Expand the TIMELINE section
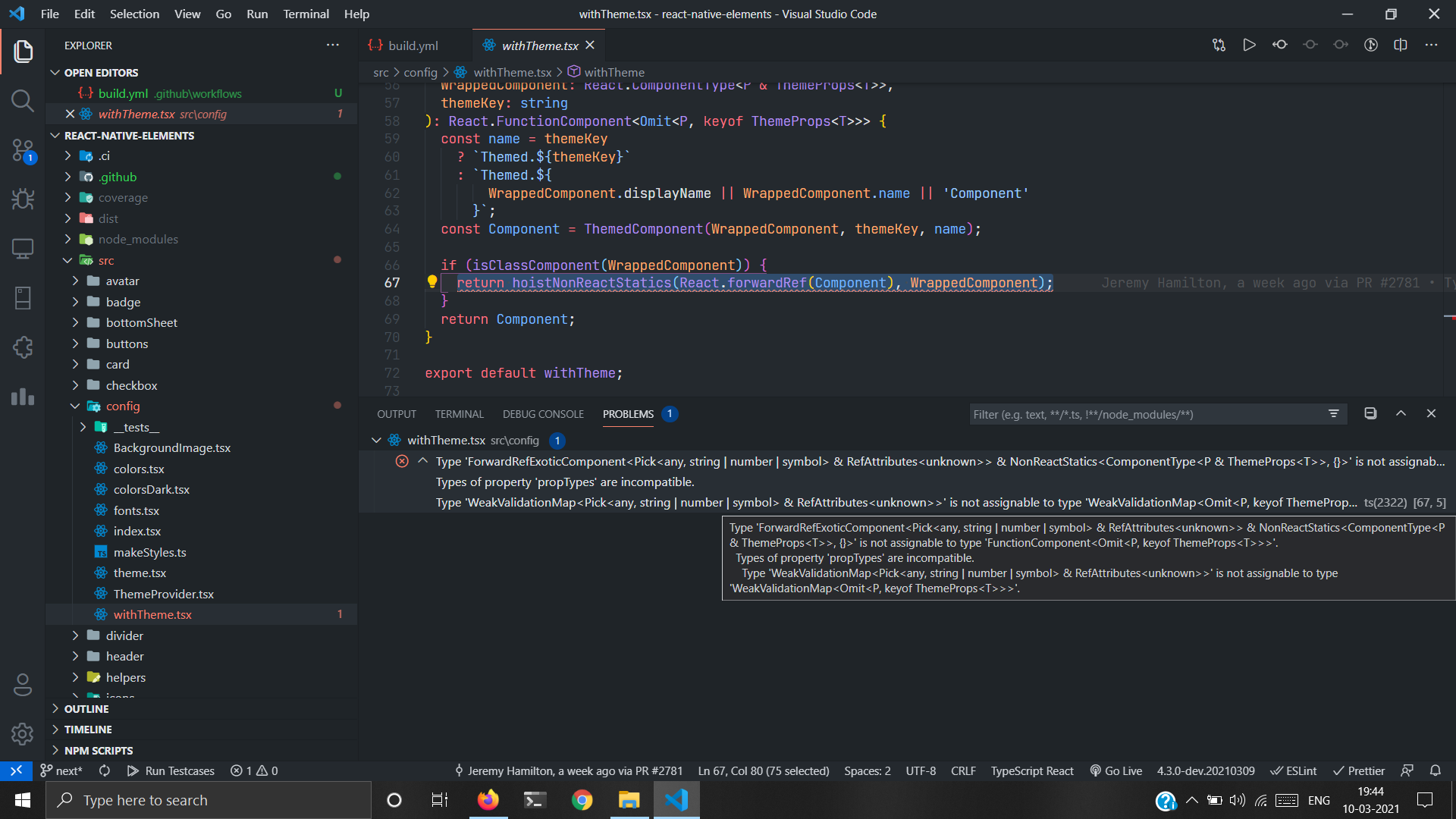 pos(87,729)
